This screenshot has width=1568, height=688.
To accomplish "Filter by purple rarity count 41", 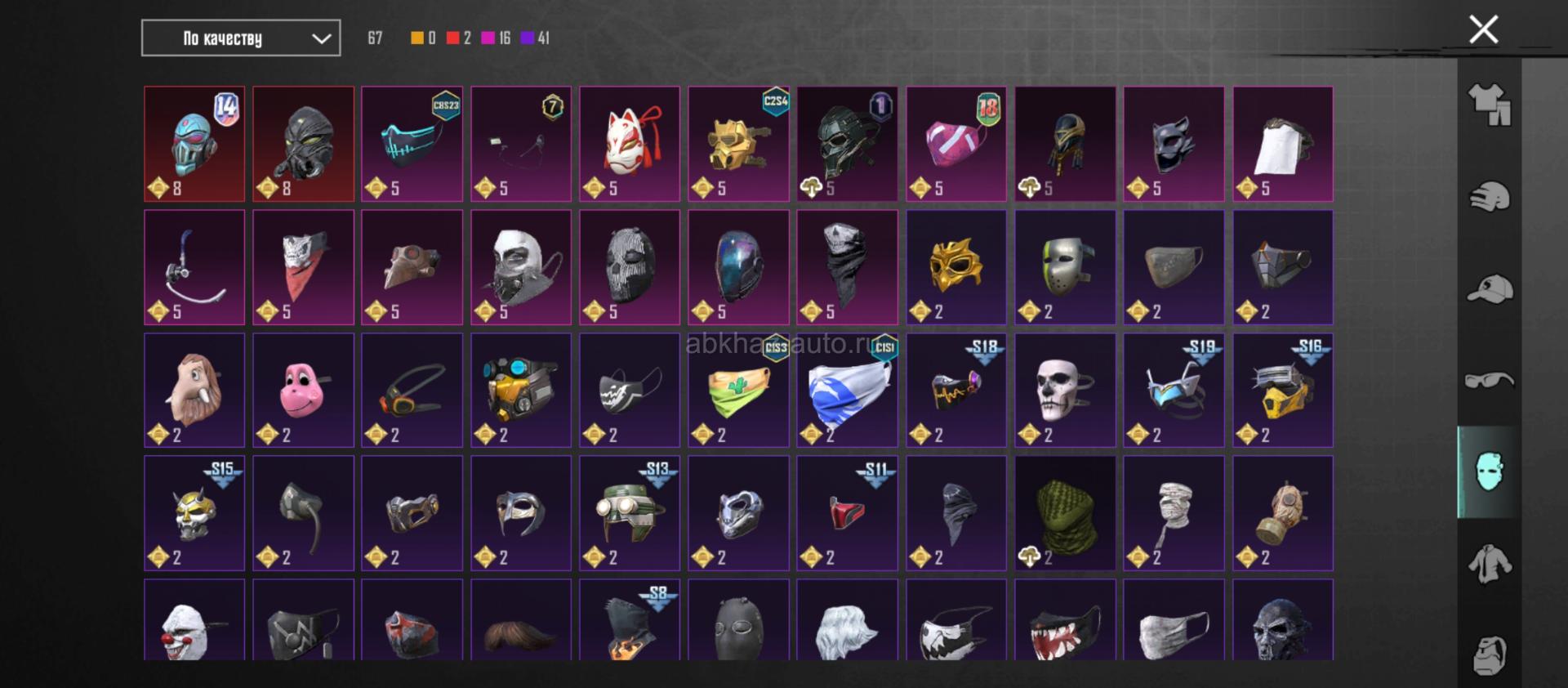I will [x=536, y=38].
